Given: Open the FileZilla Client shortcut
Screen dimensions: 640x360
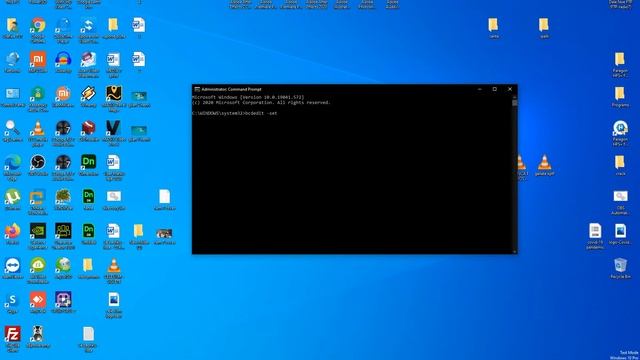Looking at the screenshot, I should pos(13,339).
